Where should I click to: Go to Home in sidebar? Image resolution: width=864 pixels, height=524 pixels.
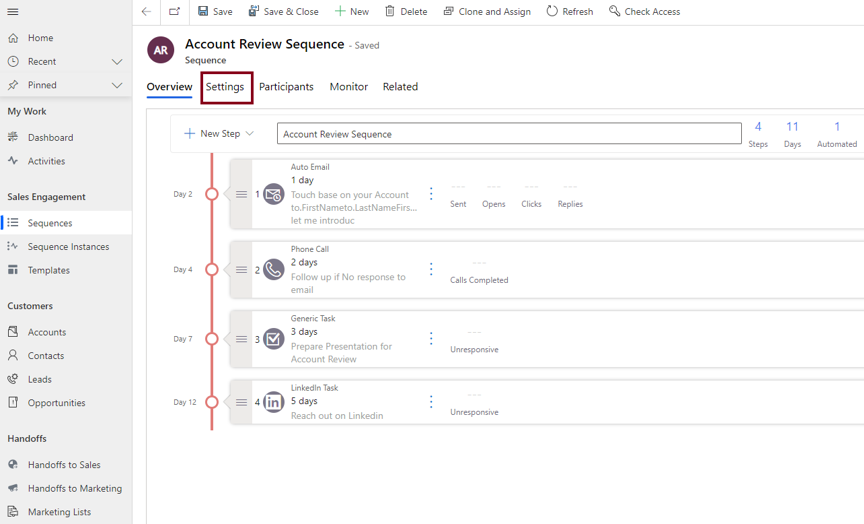pyautogui.click(x=40, y=38)
